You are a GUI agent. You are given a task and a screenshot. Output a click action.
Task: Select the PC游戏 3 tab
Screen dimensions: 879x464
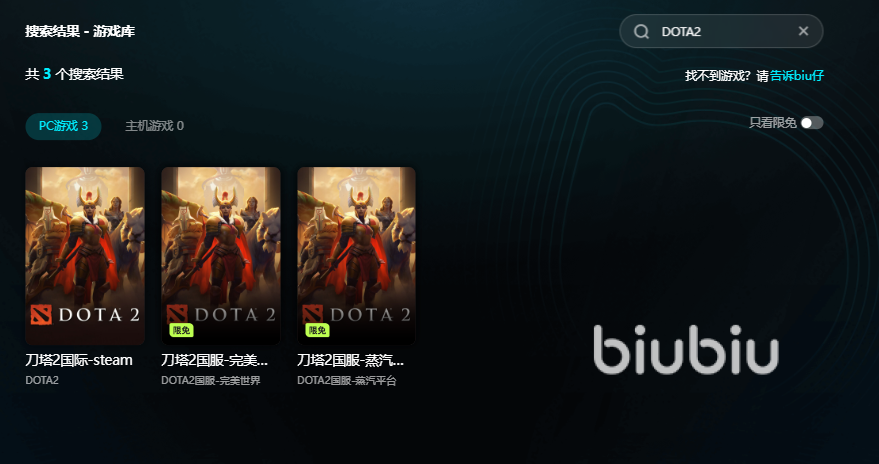point(63,126)
